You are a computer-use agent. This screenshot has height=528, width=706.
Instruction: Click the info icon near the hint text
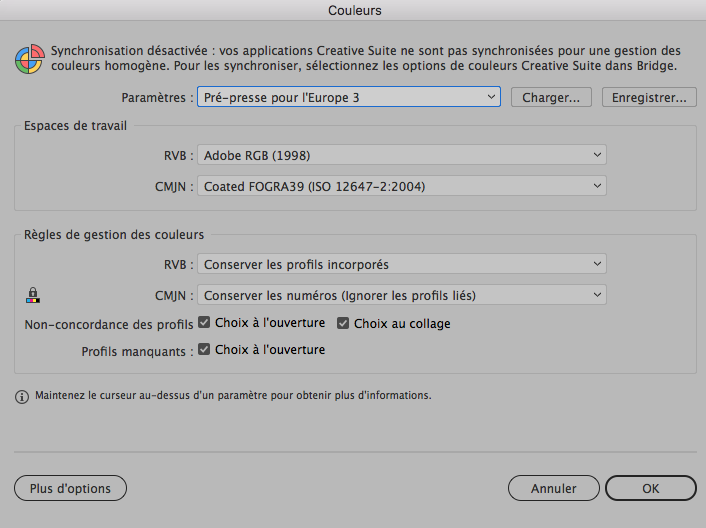pos(22,397)
